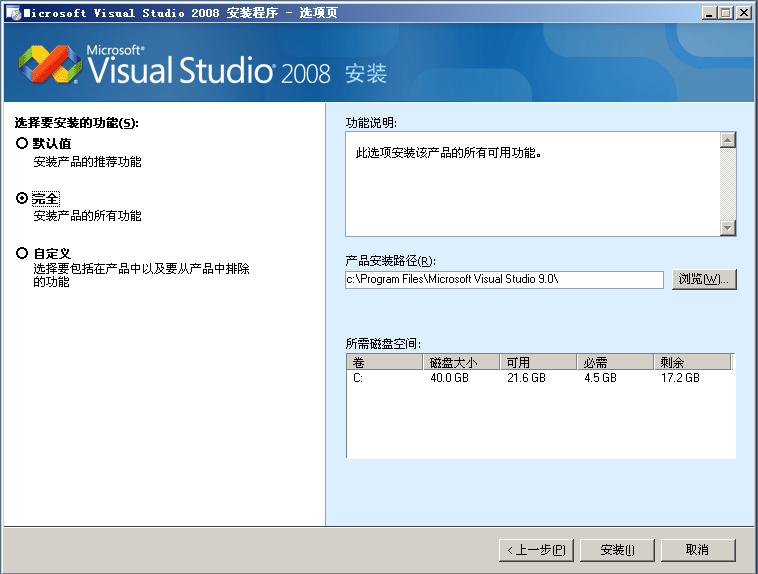Minimize the setup window
Viewport: 758px width, 574px height.
709,13
